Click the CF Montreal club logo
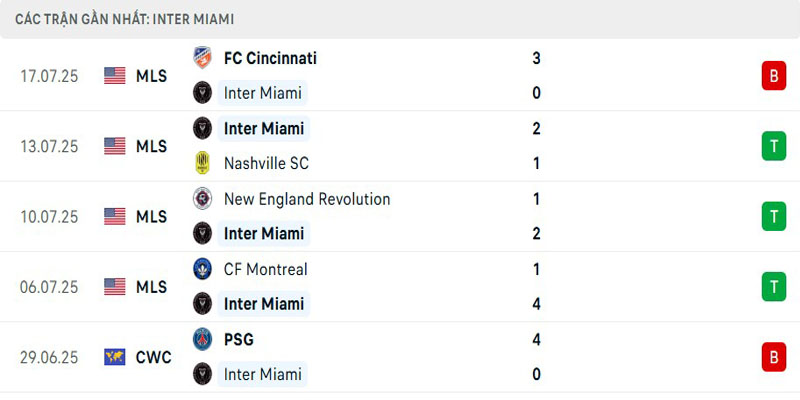The width and height of the screenshot is (800, 400). point(203,269)
